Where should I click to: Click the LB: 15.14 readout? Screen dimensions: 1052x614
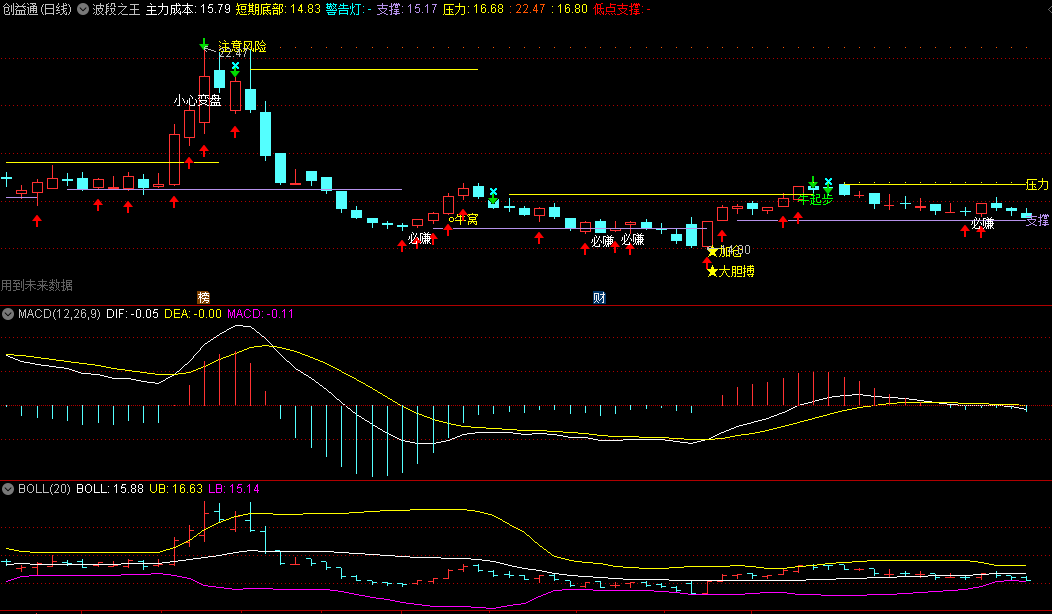point(233,489)
